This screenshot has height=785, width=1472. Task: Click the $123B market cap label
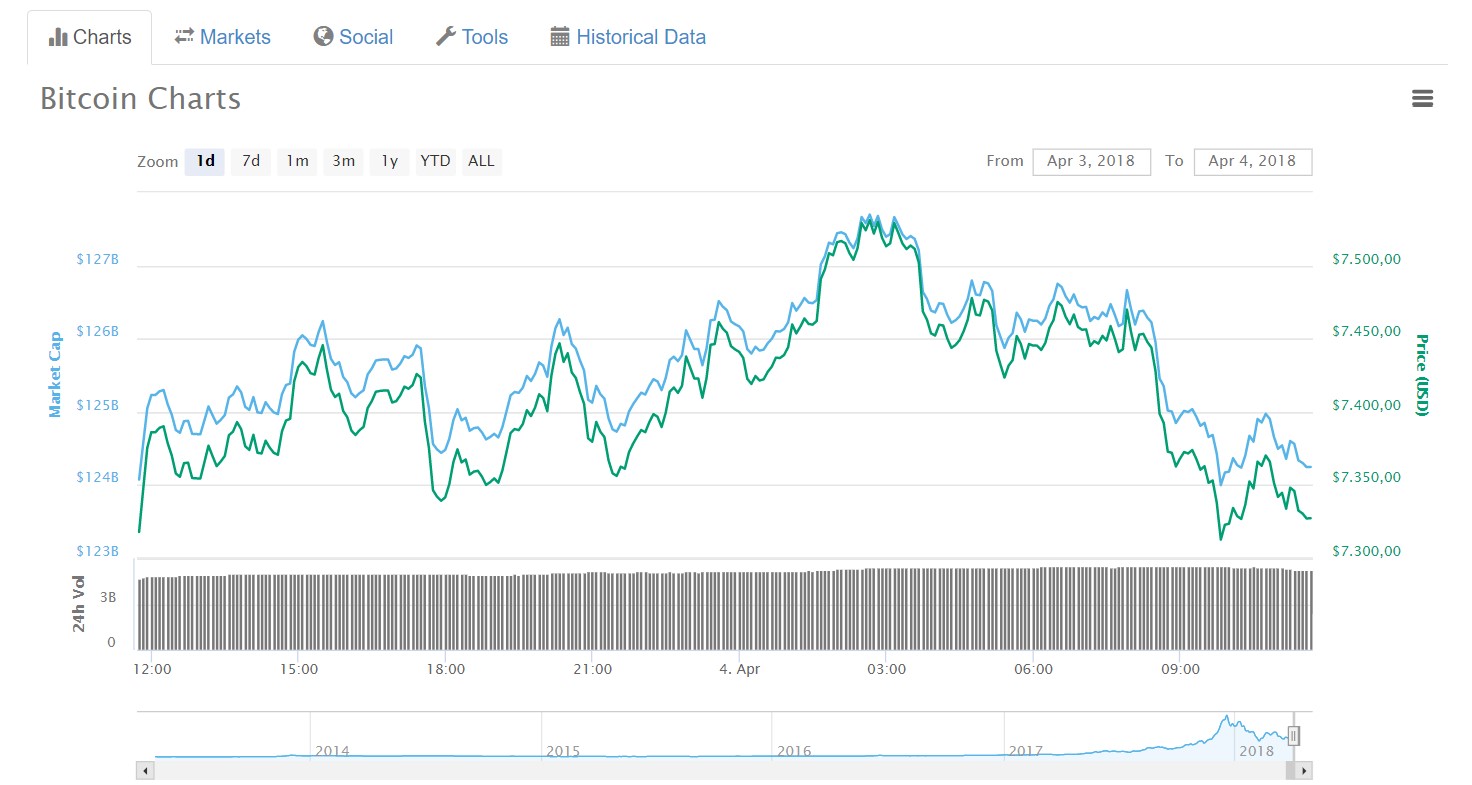coord(97,551)
